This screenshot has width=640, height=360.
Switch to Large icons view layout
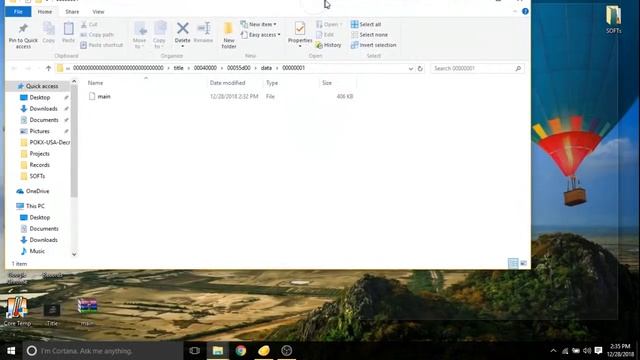[x=523, y=263]
